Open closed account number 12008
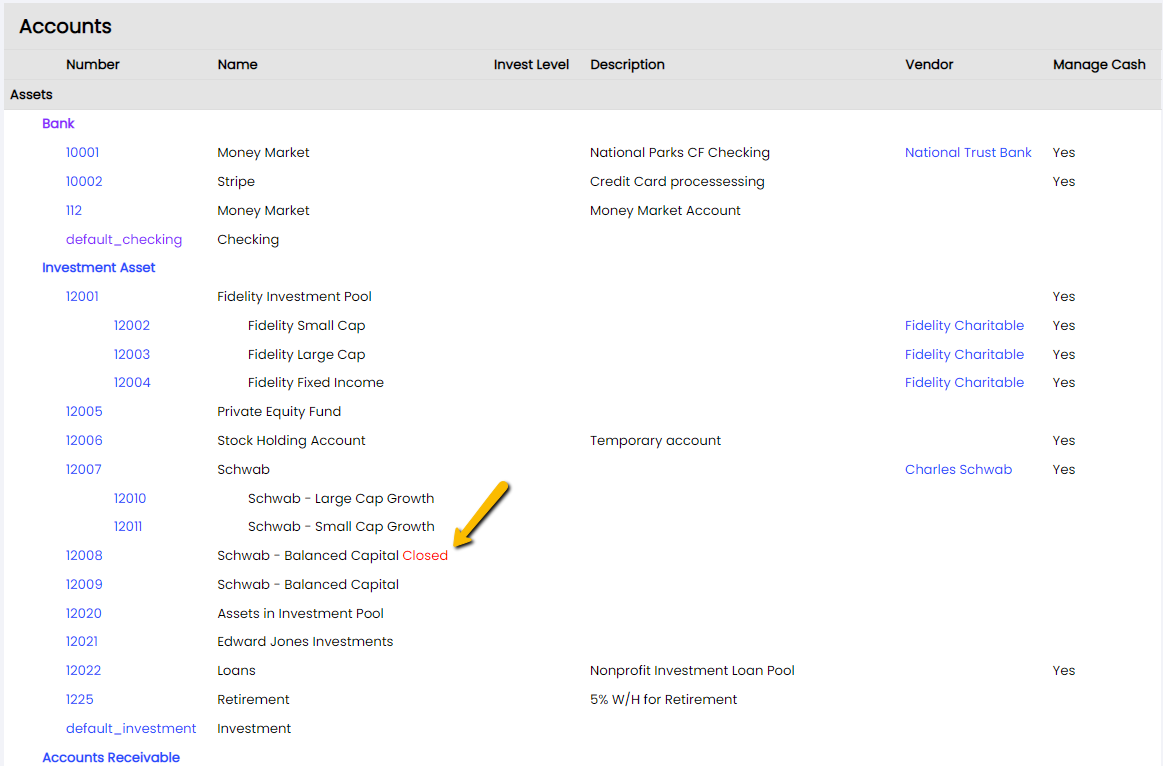Screen dimensions: 1163x766 [x=84, y=555]
